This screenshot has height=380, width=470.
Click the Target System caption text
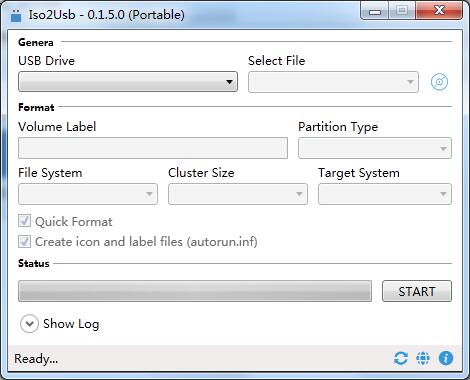(359, 173)
